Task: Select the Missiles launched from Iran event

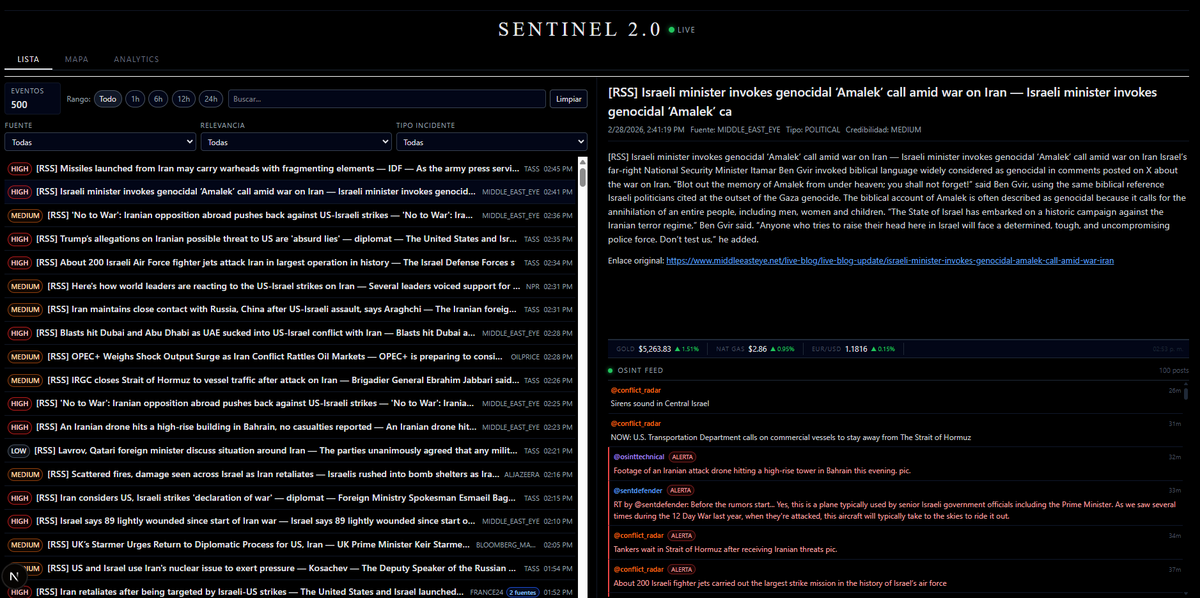Action: click(291, 168)
